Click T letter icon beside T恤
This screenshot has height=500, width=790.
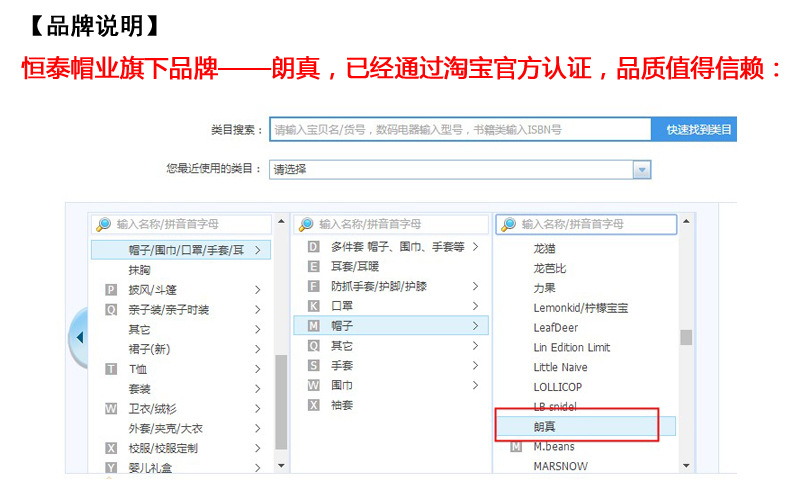(x=111, y=369)
